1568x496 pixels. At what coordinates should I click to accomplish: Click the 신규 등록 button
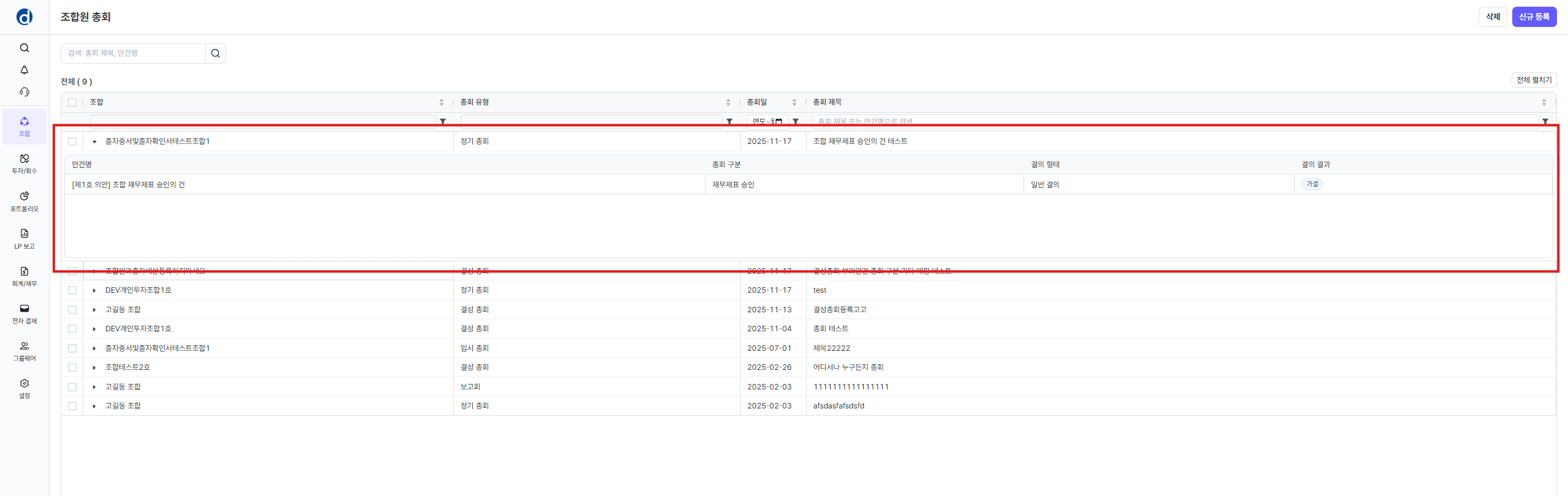[1534, 17]
